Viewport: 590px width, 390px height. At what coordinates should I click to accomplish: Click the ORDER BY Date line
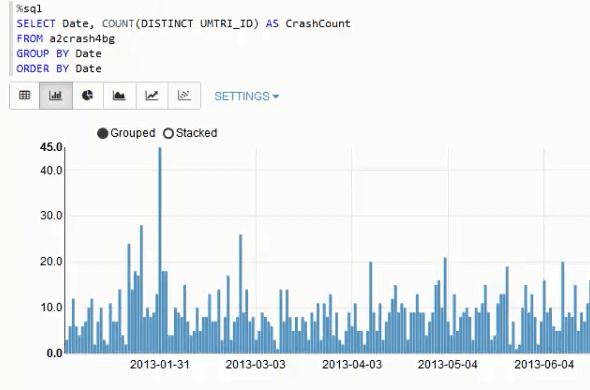click(x=59, y=69)
